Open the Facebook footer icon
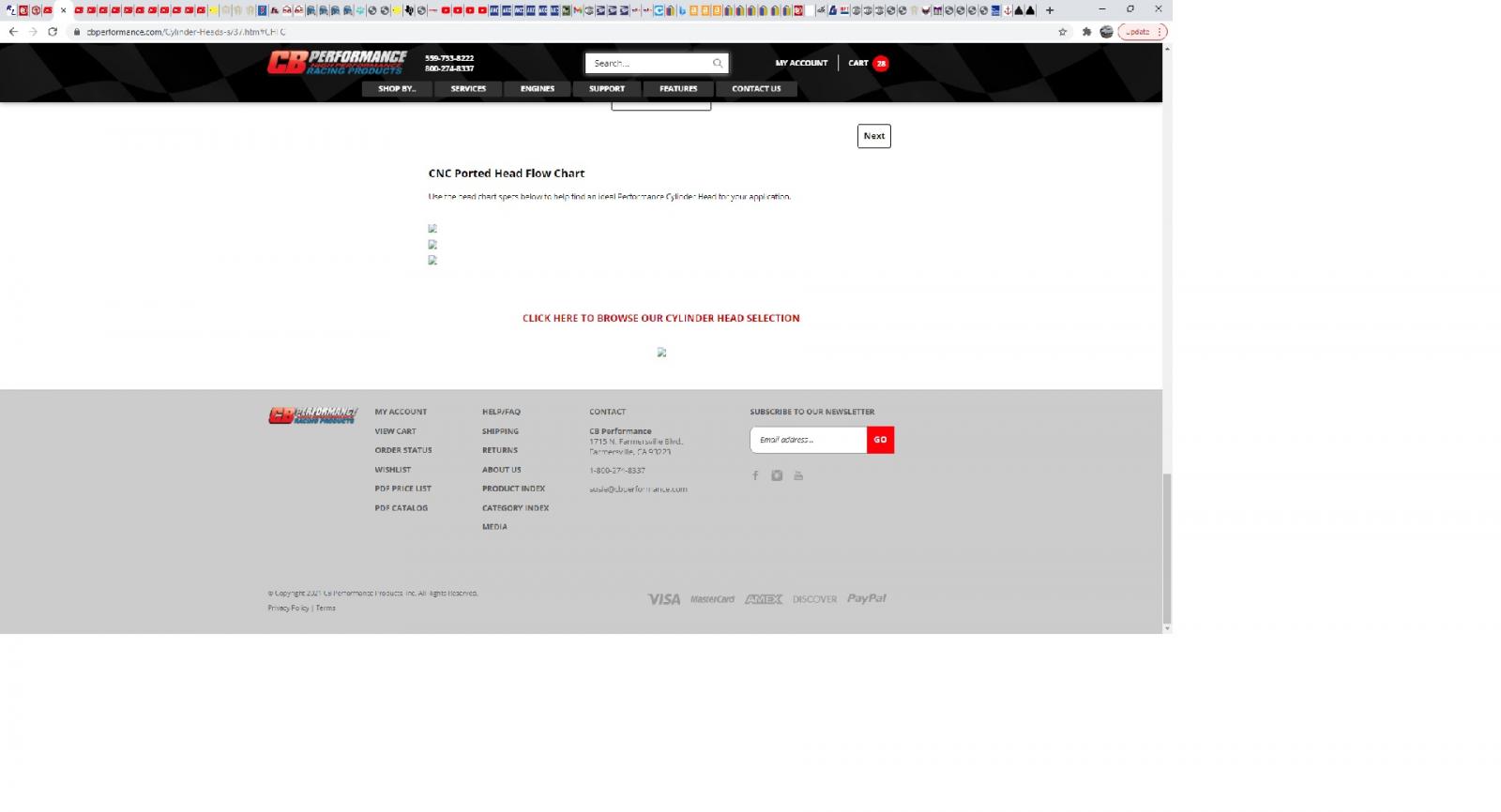This screenshot has height=812, width=1501. coord(755,475)
